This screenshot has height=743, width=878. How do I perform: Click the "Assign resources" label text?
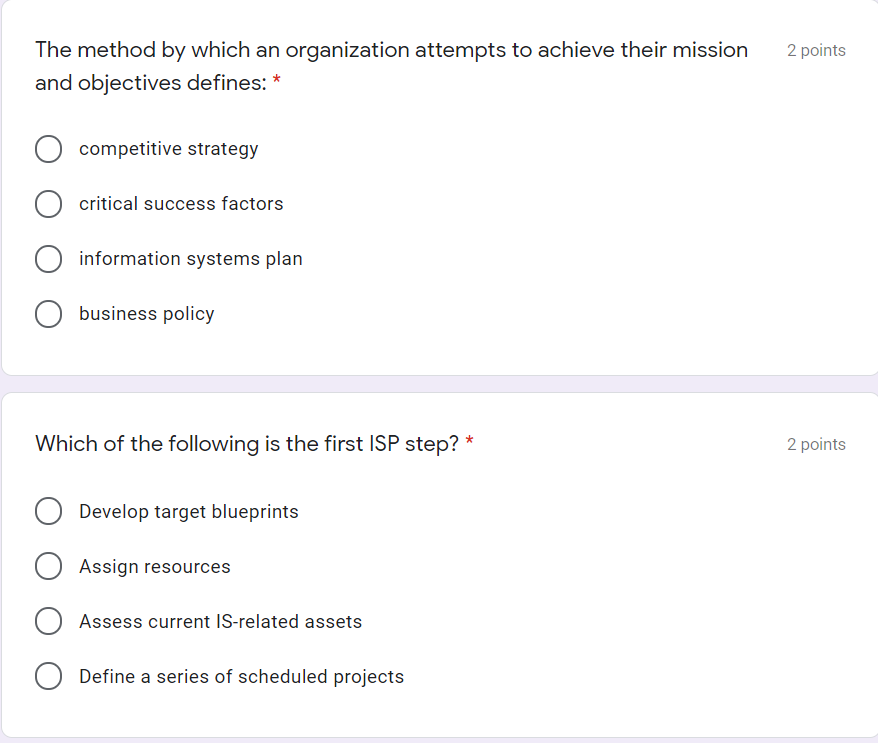point(154,566)
